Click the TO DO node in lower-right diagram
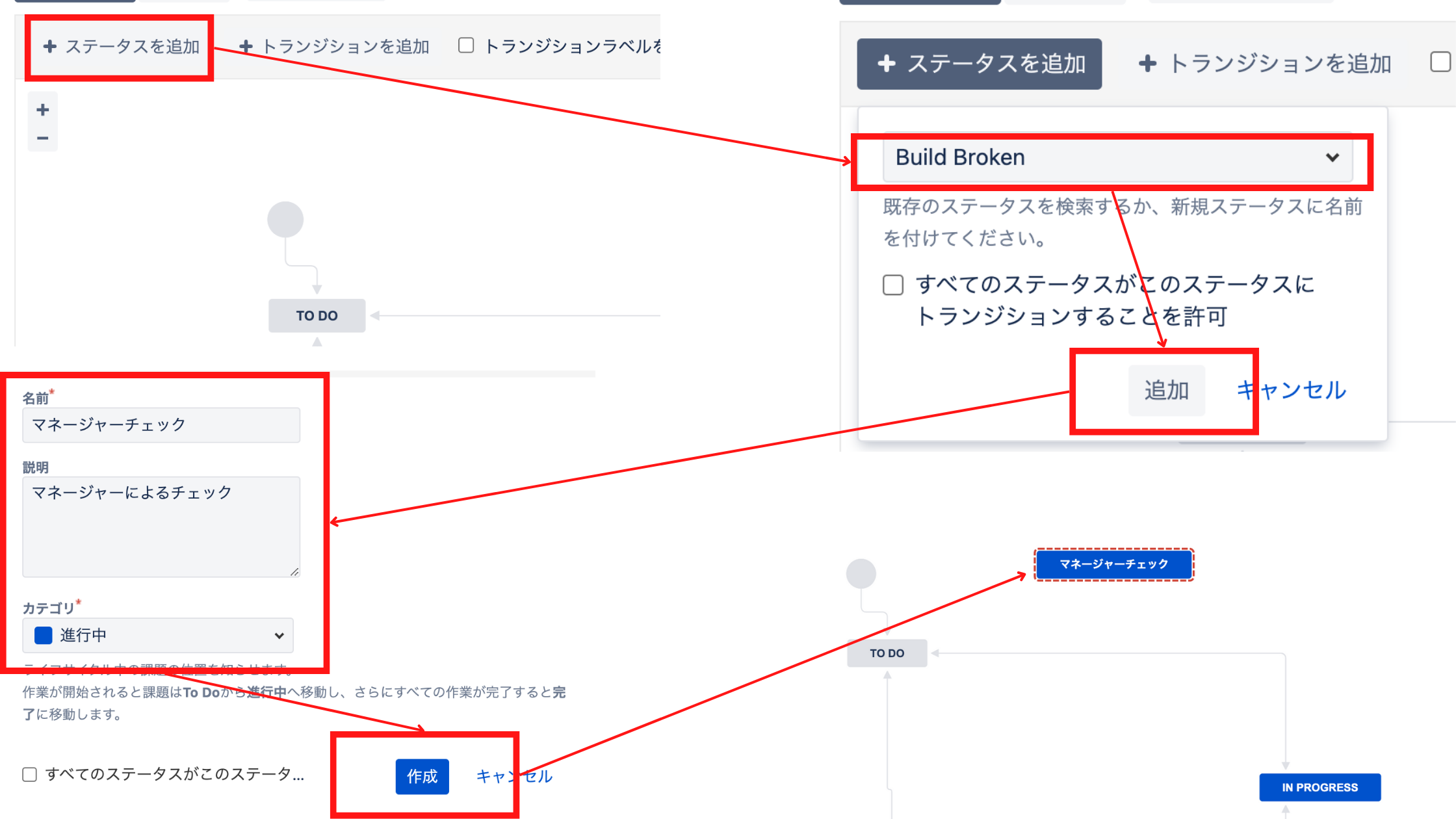 tap(887, 653)
